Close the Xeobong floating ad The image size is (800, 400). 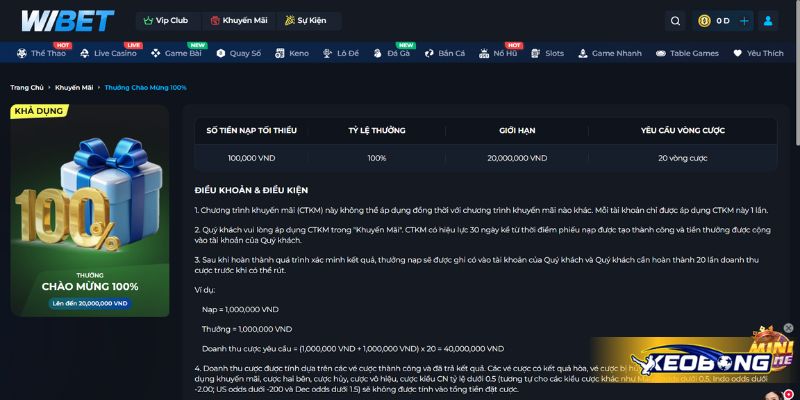click(x=788, y=328)
